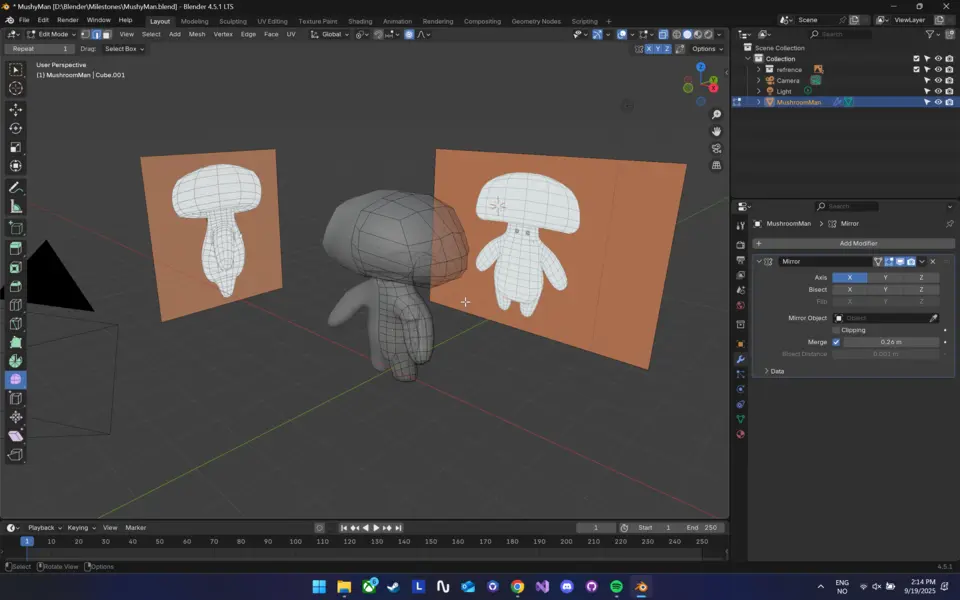Open the UV Editing workspace tab
Viewport: 960px width, 600px height.
click(272, 21)
